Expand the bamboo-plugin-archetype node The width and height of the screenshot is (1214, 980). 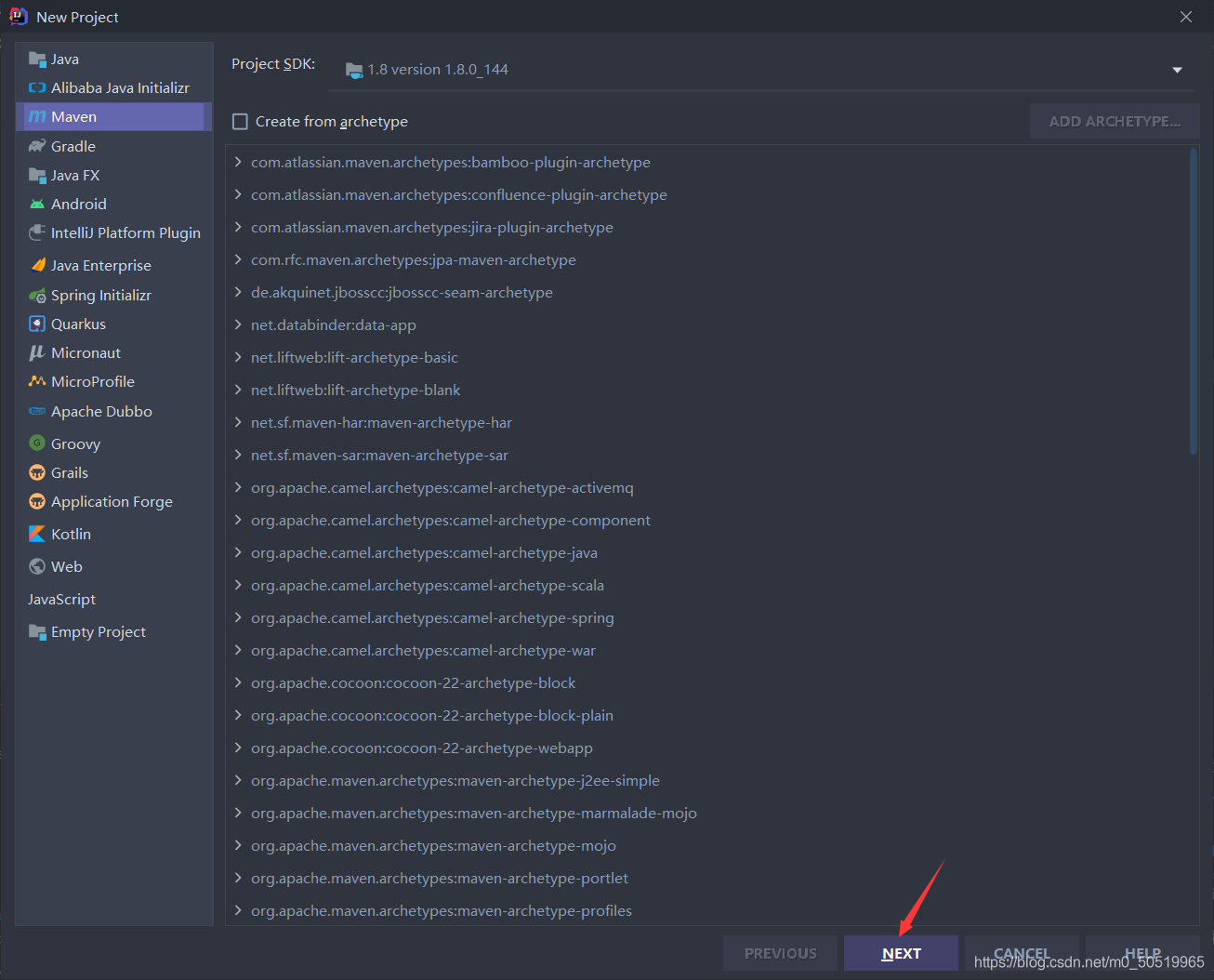(238, 162)
